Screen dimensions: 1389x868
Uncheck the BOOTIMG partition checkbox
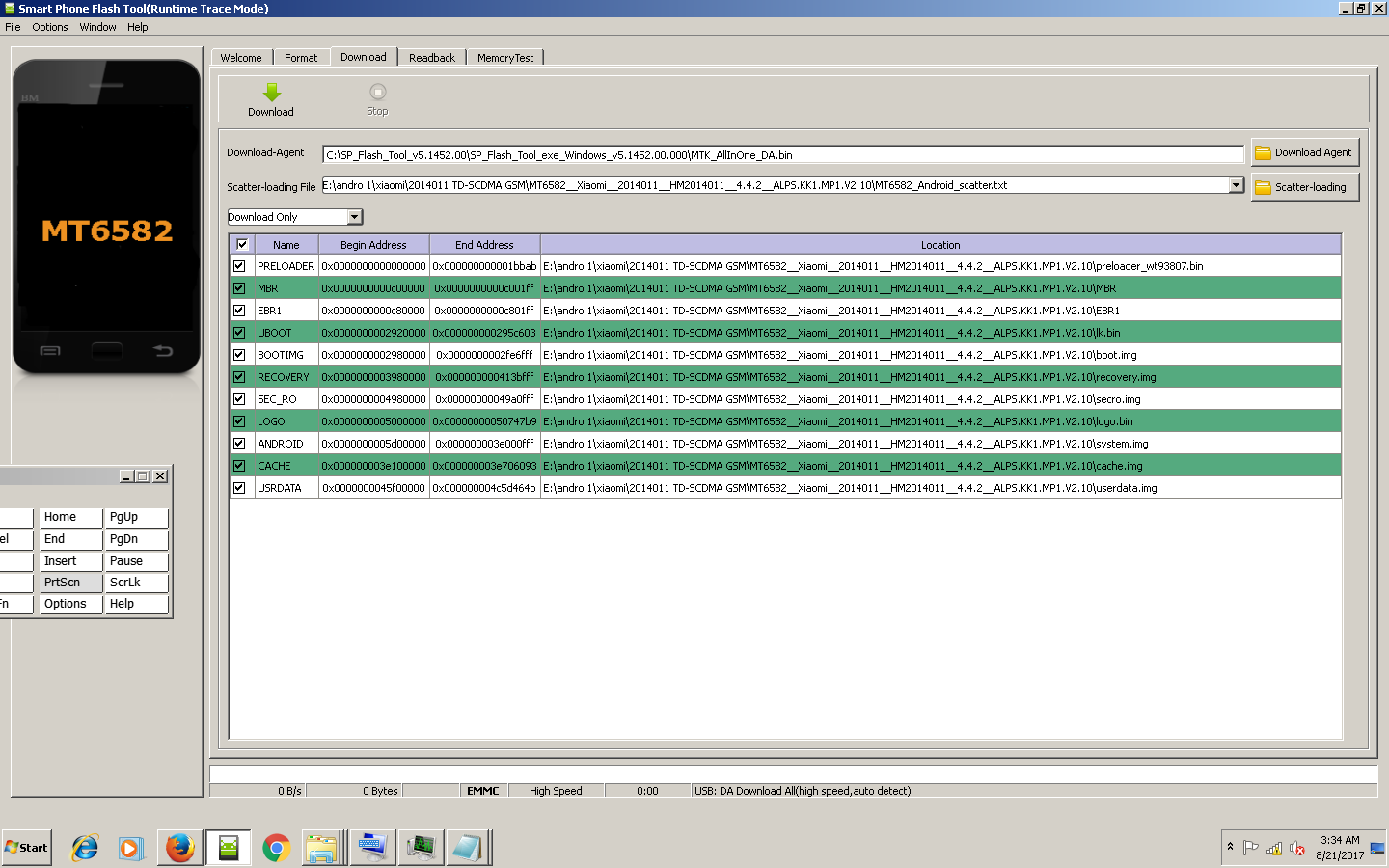coord(239,355)
